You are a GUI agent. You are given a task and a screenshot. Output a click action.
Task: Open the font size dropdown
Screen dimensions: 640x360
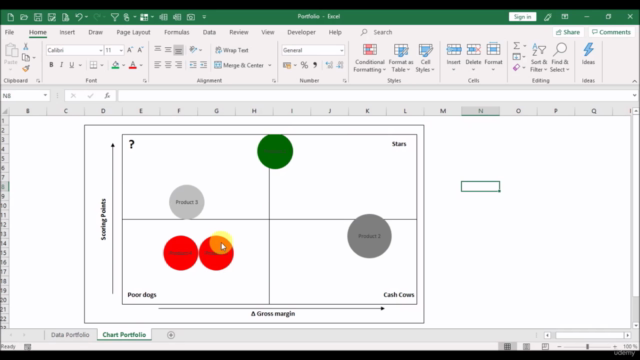(x=121, y=50)
